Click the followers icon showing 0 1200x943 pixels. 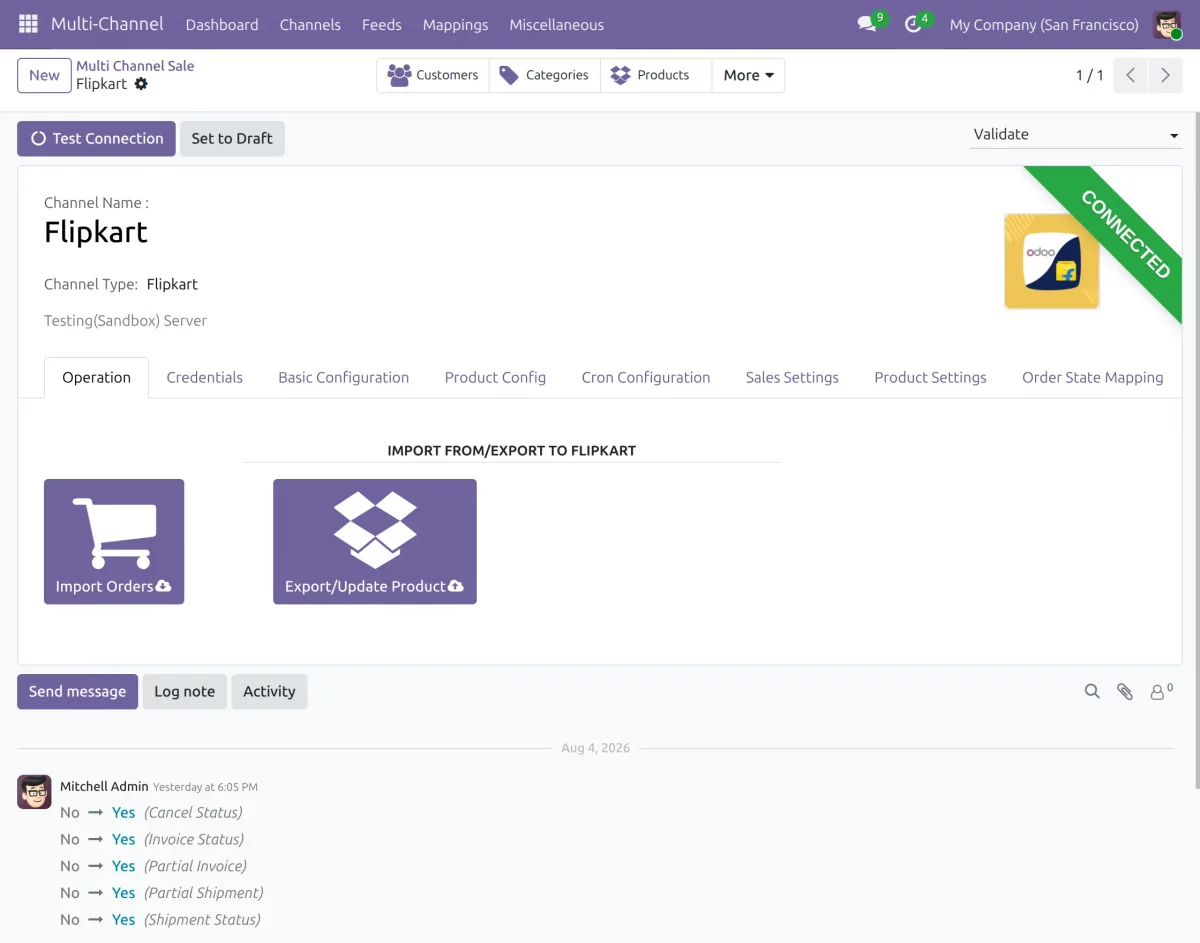(x=1160, y=691)
